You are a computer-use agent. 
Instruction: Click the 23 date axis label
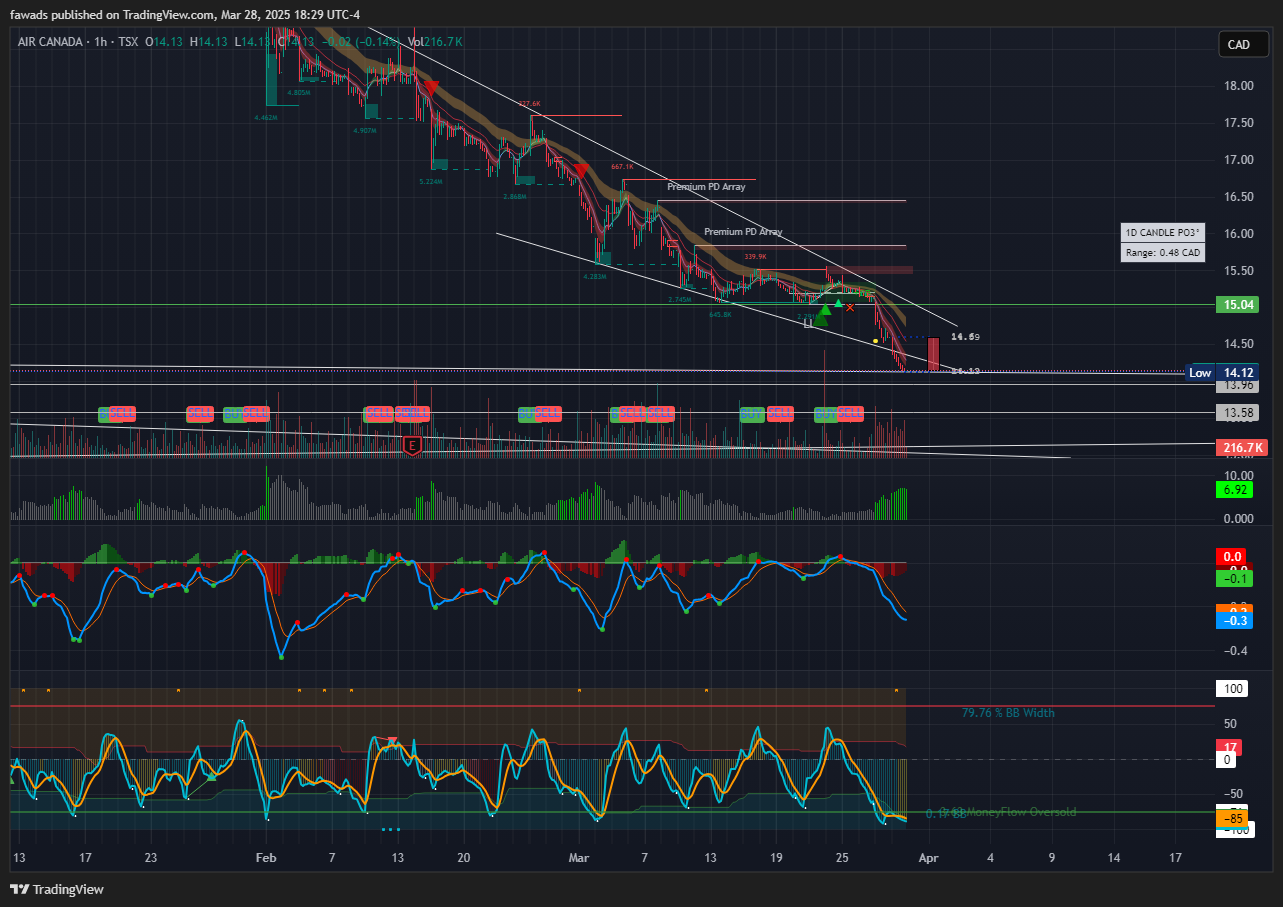point(150,858)
